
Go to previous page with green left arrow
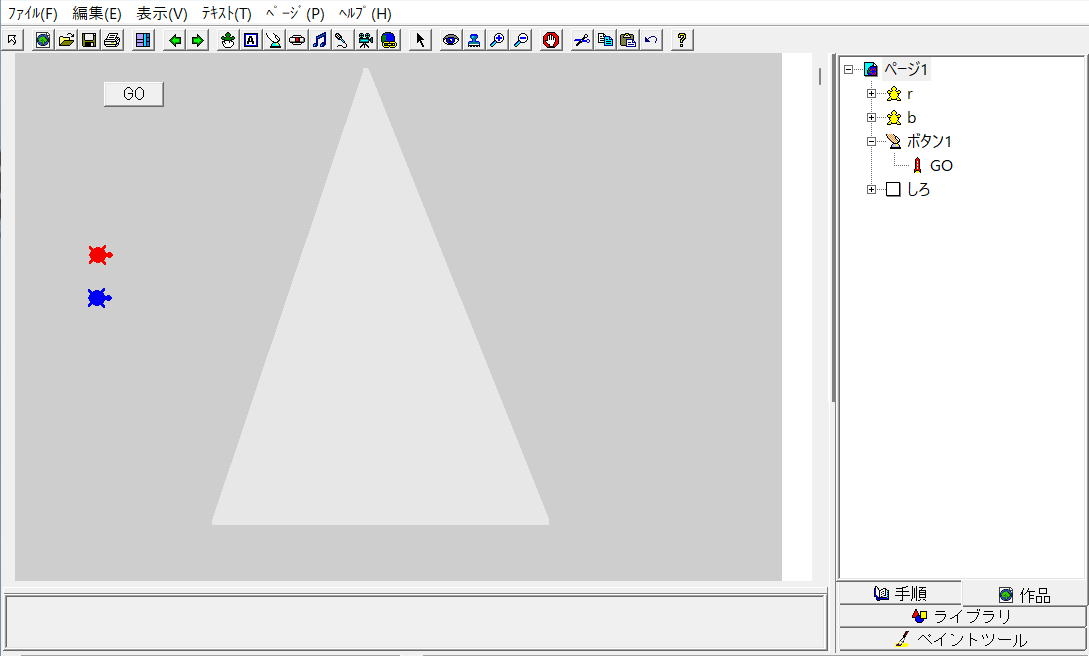tap(175, 40)
